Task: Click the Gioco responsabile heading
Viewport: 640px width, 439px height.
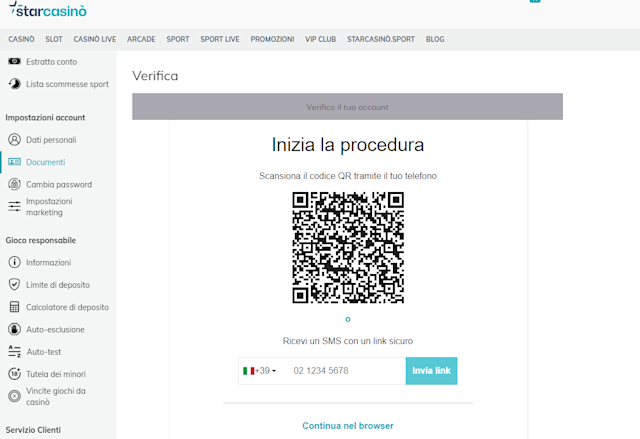Action: coord(40,240)
